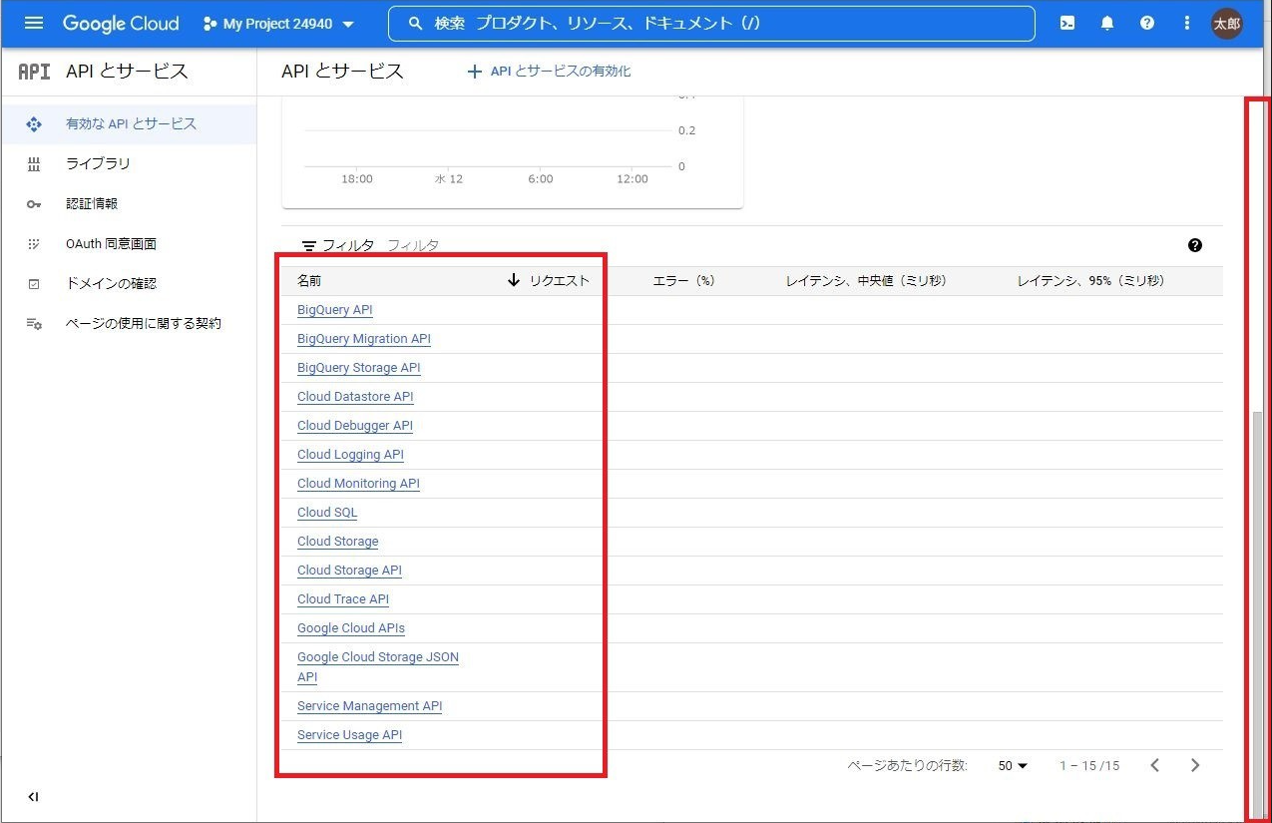Click the ページあたりの行数 label

tap(907, 766)
